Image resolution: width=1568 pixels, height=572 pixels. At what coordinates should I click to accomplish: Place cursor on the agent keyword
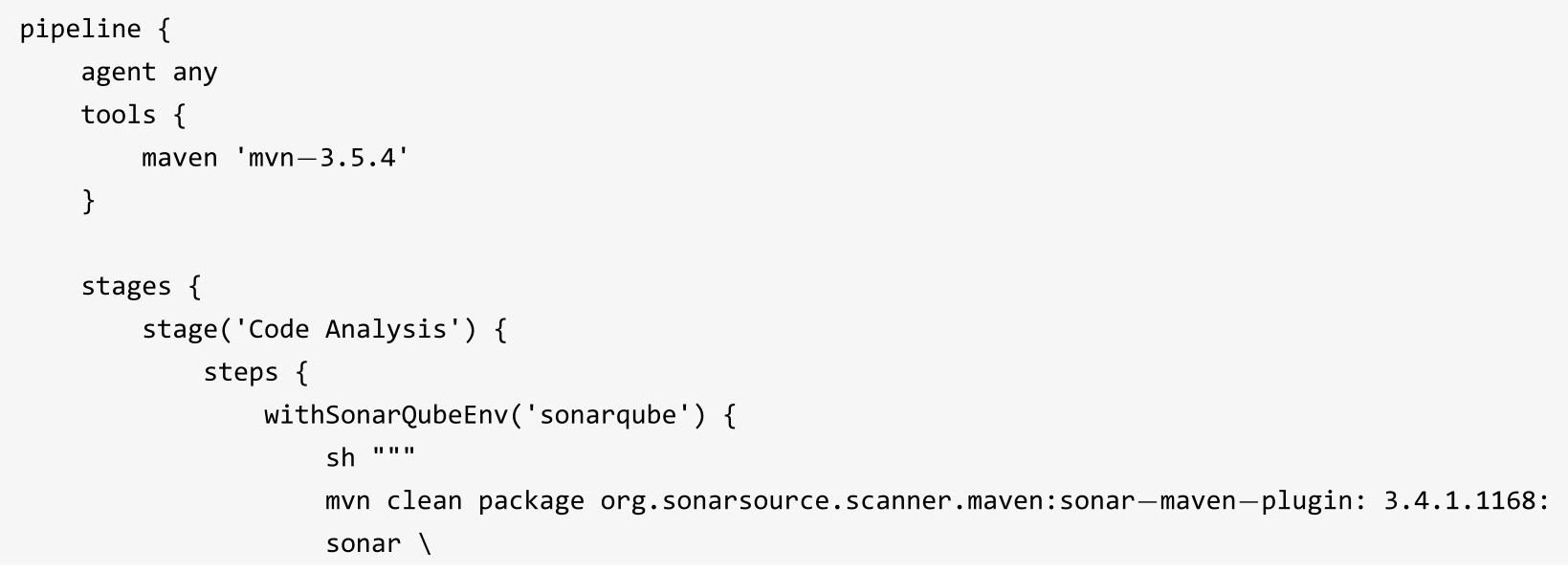click(118, 73)
